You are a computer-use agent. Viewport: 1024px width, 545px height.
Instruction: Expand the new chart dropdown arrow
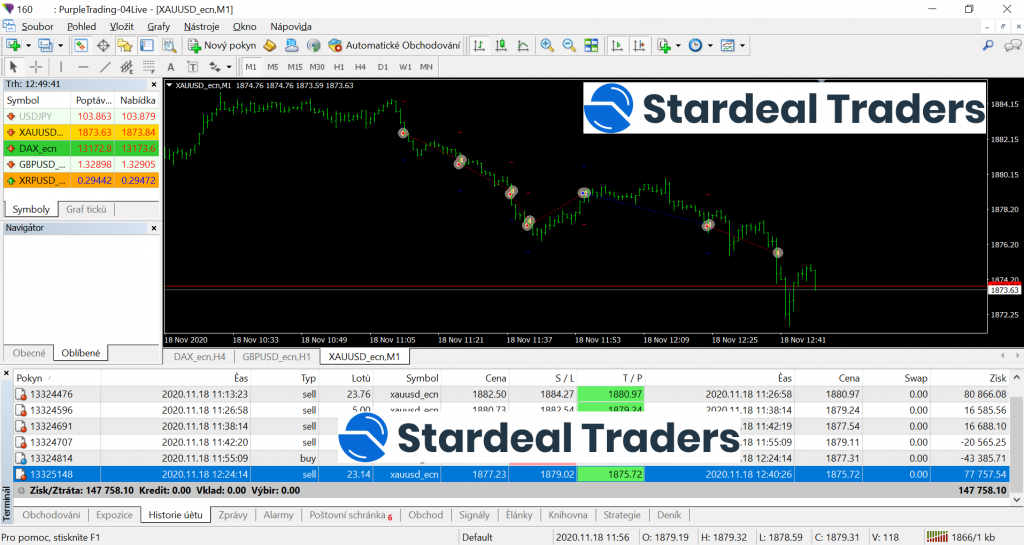[27, 46]
